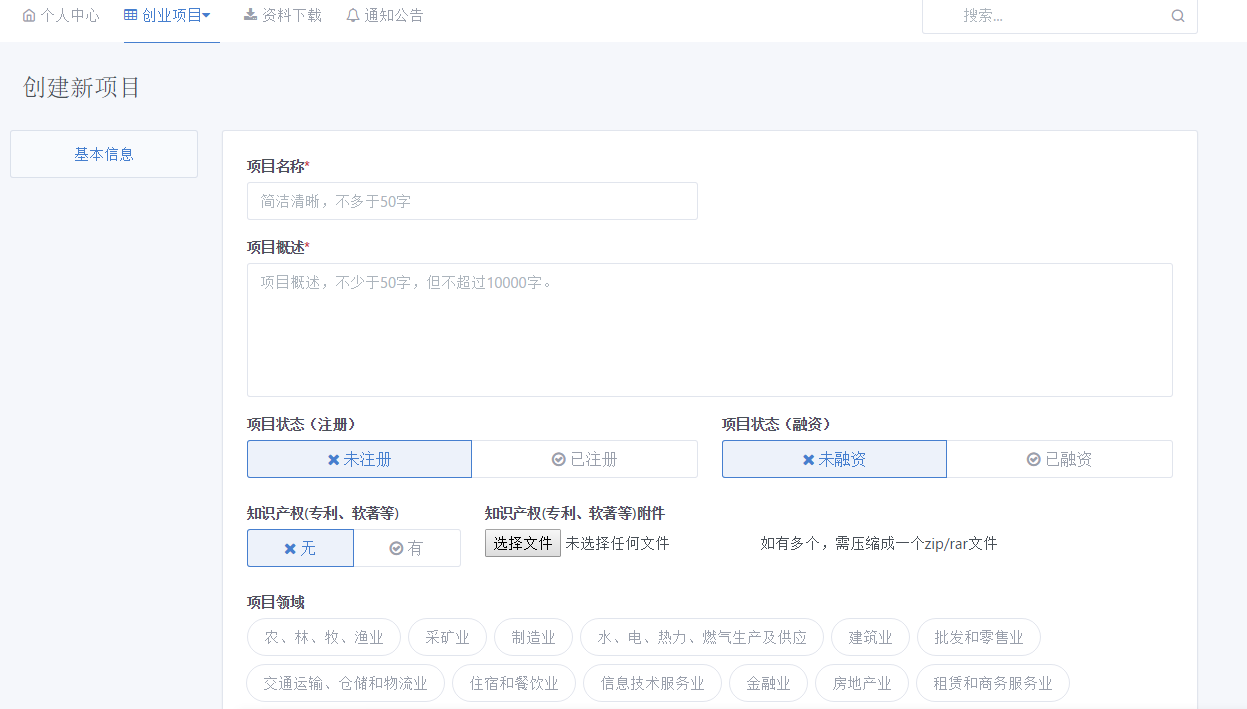1247x709 pixels.
Task: Set intellectual property to 有
Action: coord(407,548)
